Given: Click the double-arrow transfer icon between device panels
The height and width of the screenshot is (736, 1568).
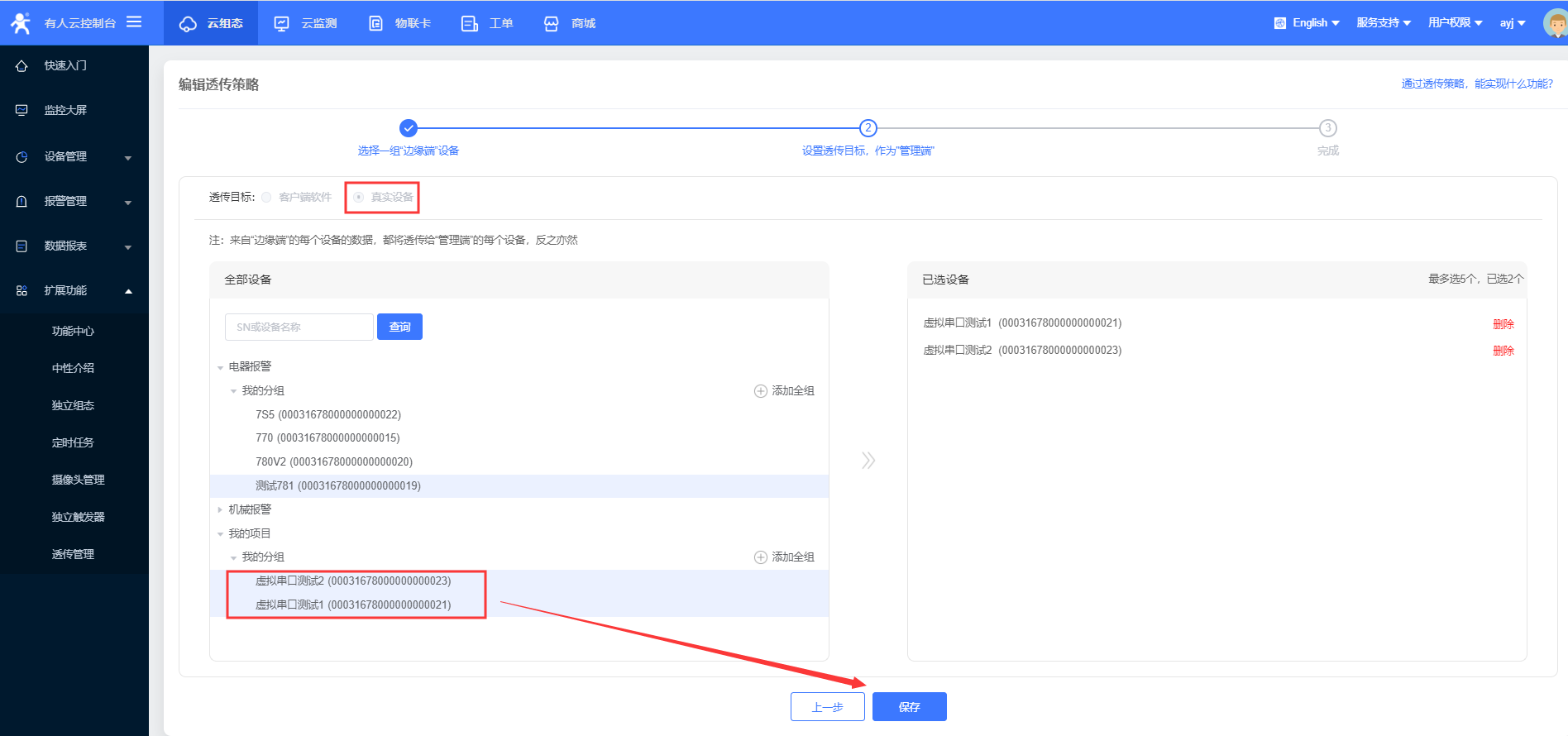Looking at the screenshot, I should click(x=868, y=461).
